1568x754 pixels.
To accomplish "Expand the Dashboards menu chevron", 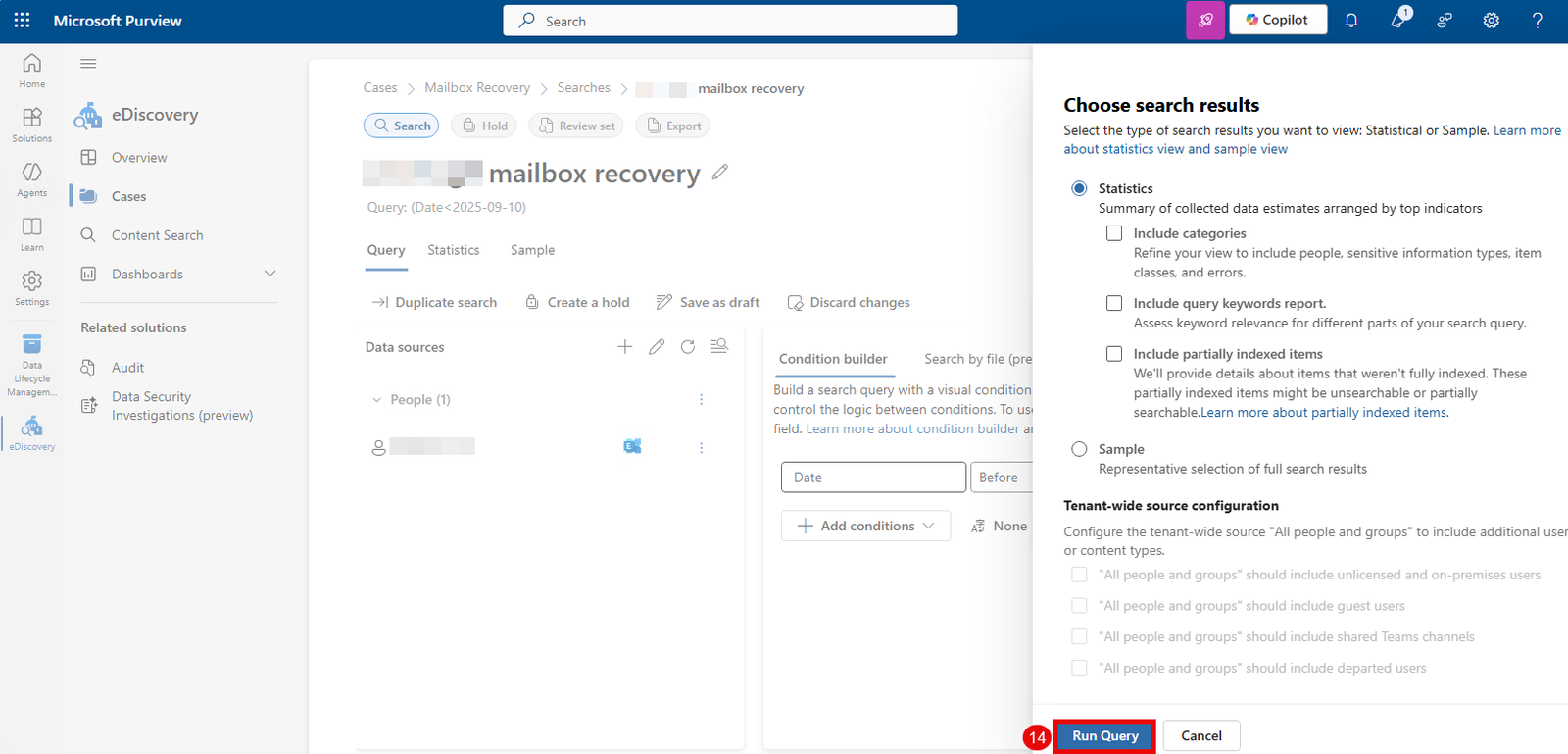I will tap(269, 274).
